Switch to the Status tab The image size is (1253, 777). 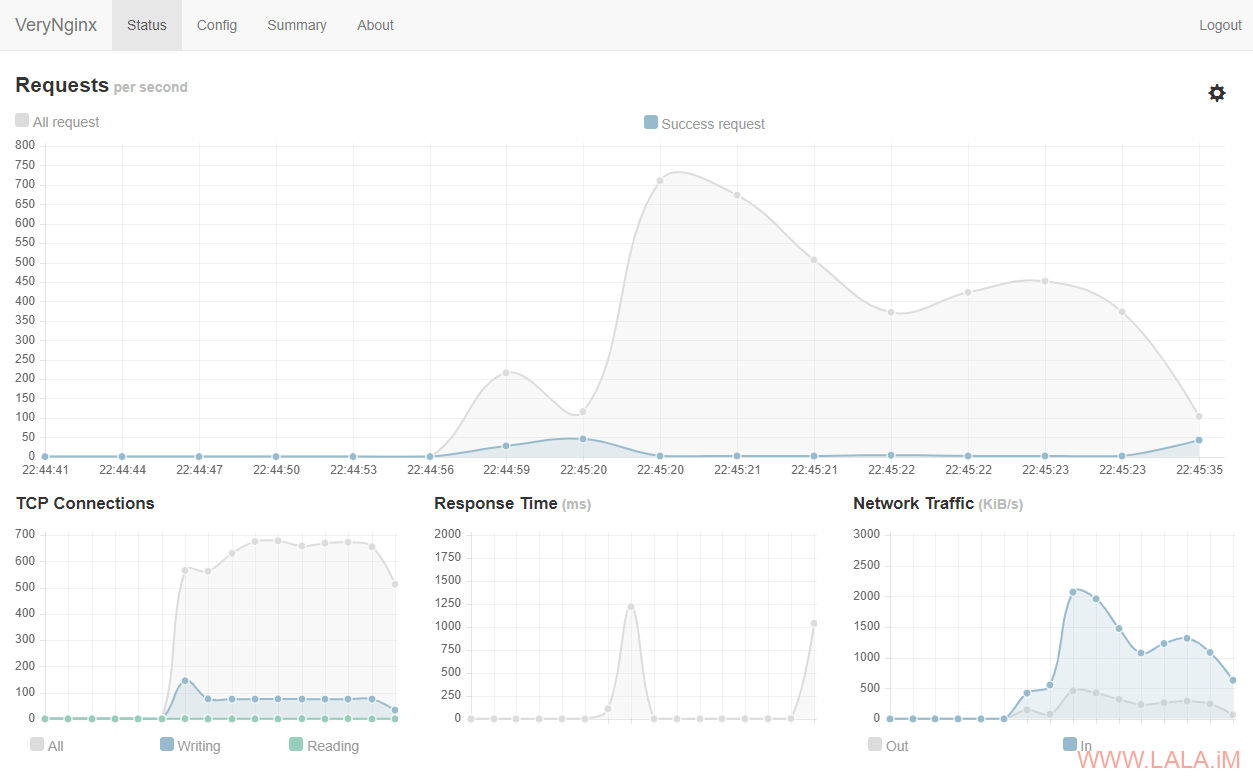[x=147, y=25]
